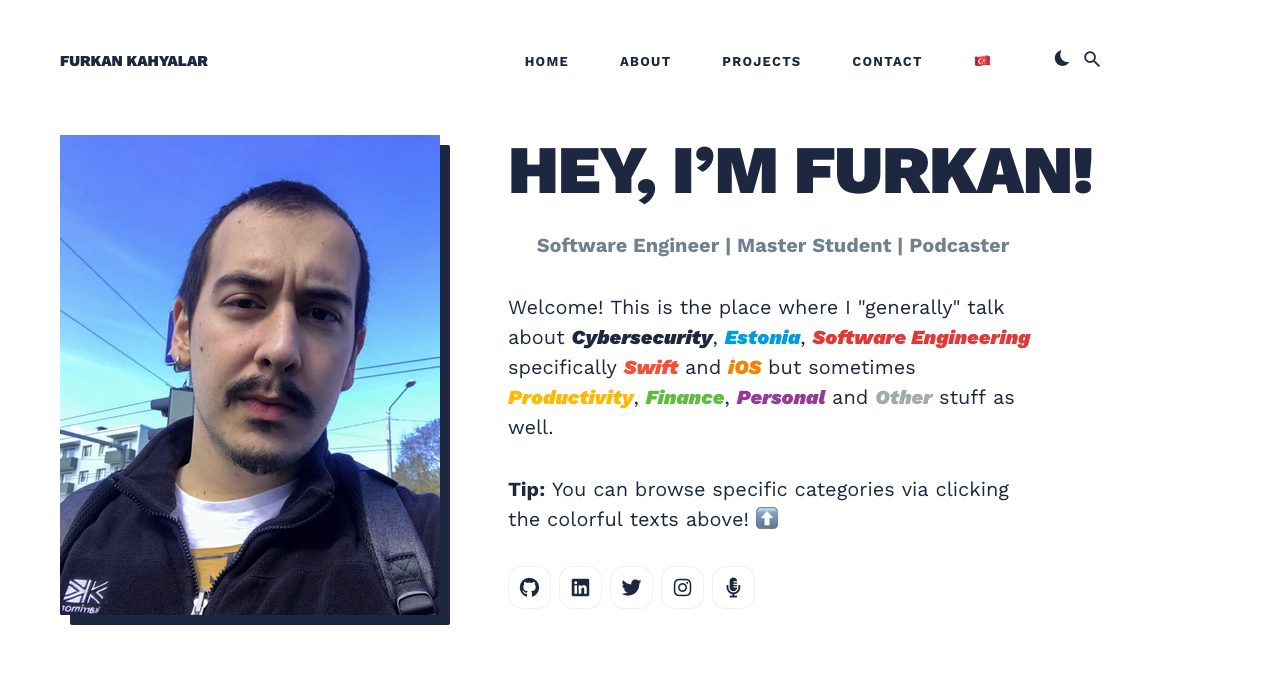Browse the red Software Engineering link
This screenshot has width=1264, height=676.
[921, 338]
